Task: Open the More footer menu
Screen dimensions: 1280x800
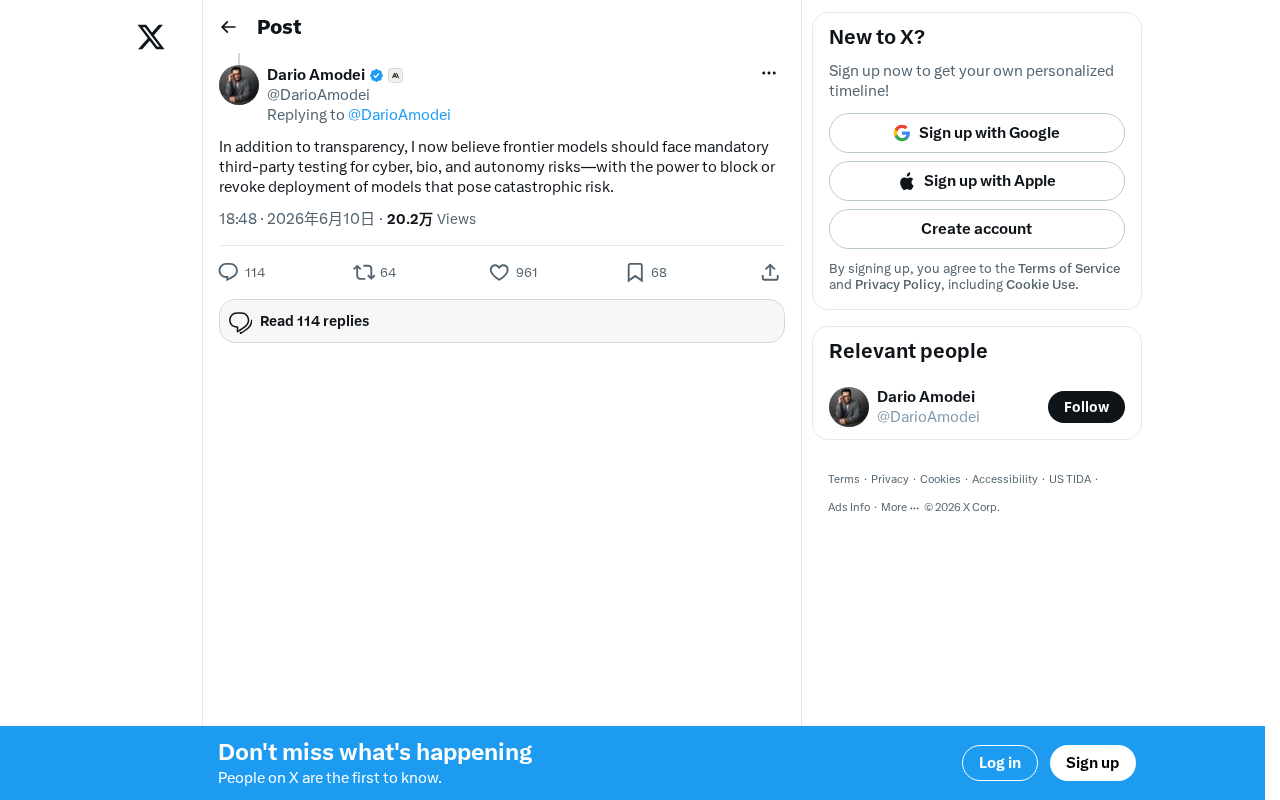Action: [x=900, y=507]
